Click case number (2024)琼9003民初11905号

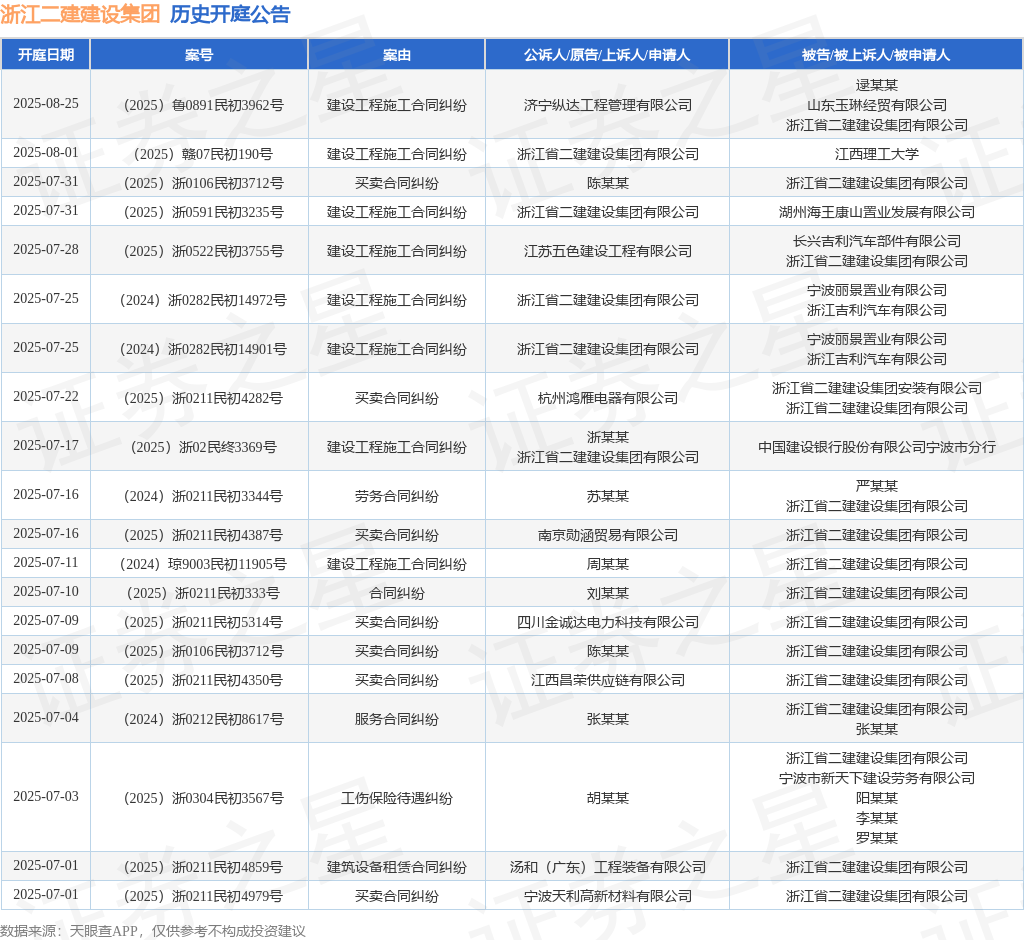[203, 564]
